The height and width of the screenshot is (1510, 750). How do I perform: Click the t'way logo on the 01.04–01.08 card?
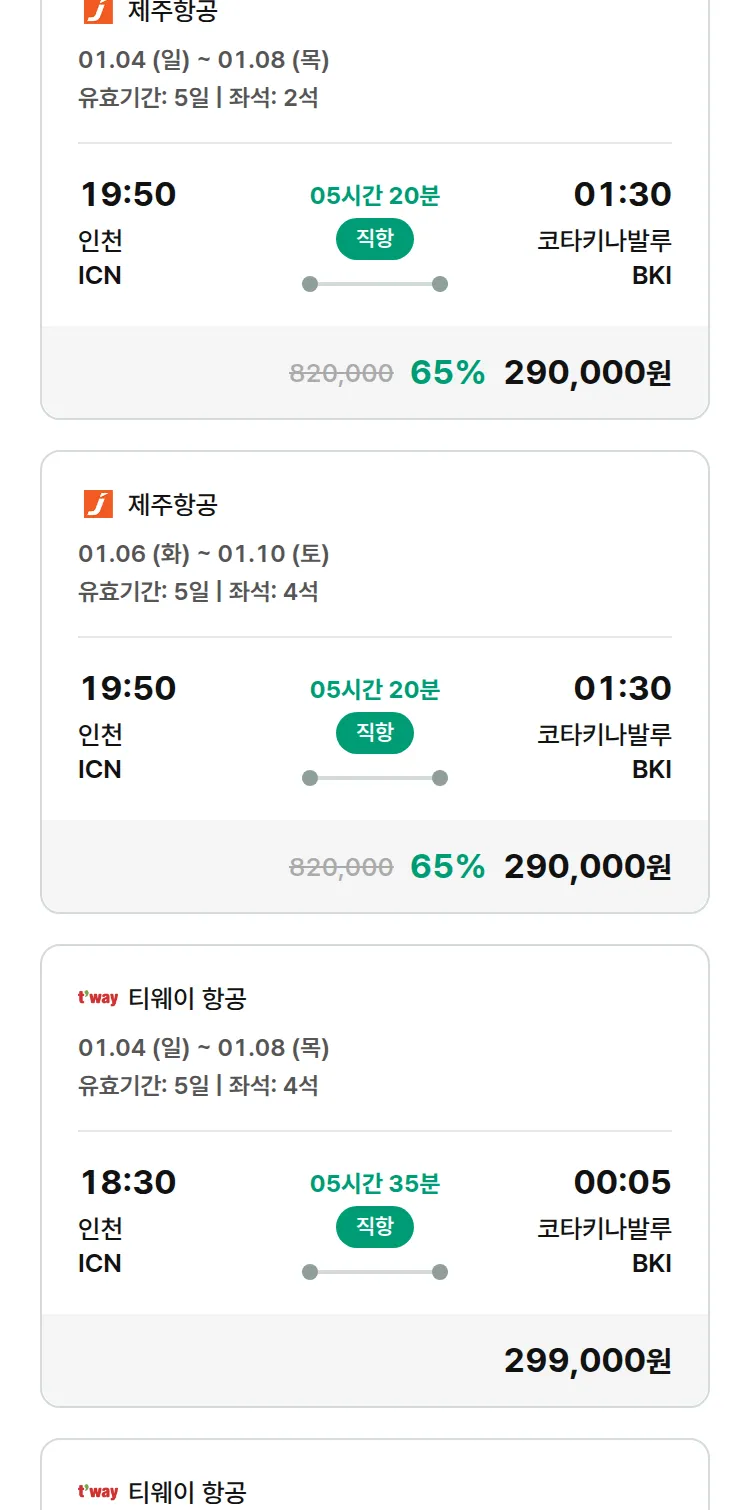tap(98, 998)
